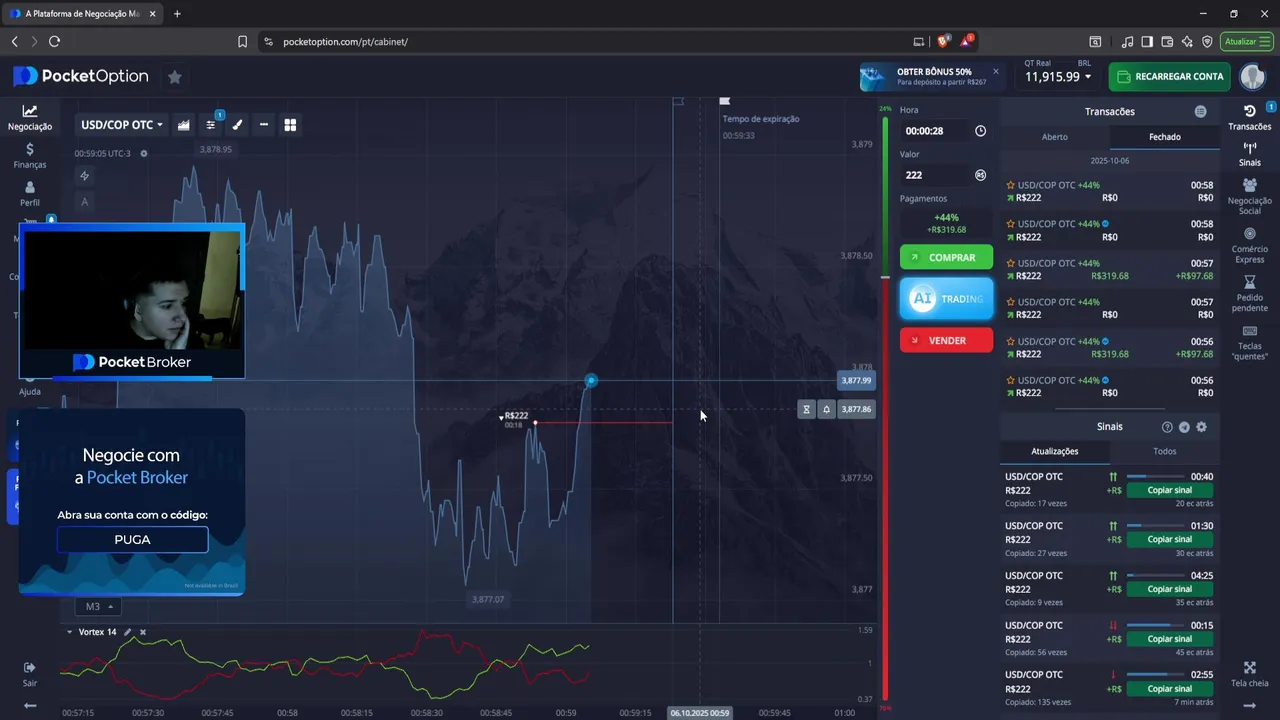This screenshot has width=1280, height=720.
Task: Open Transações history side icon
Action: [x=1249, y=118]
